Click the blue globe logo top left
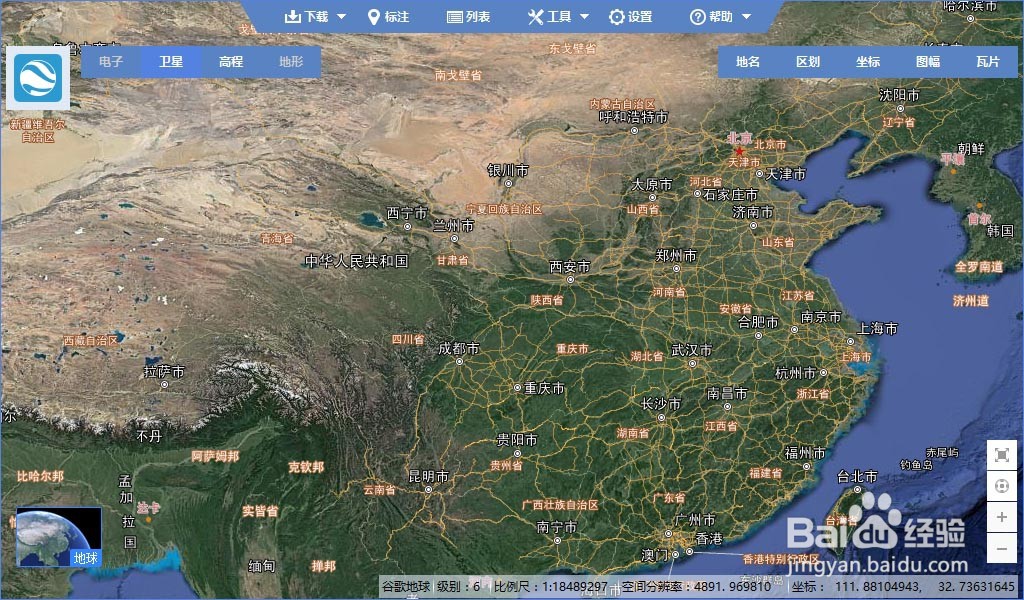The image size is (1024, 600). point(37,80)
